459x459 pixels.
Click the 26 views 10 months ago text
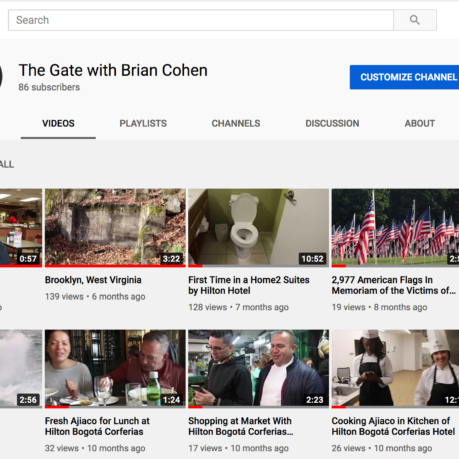point(382,448)
